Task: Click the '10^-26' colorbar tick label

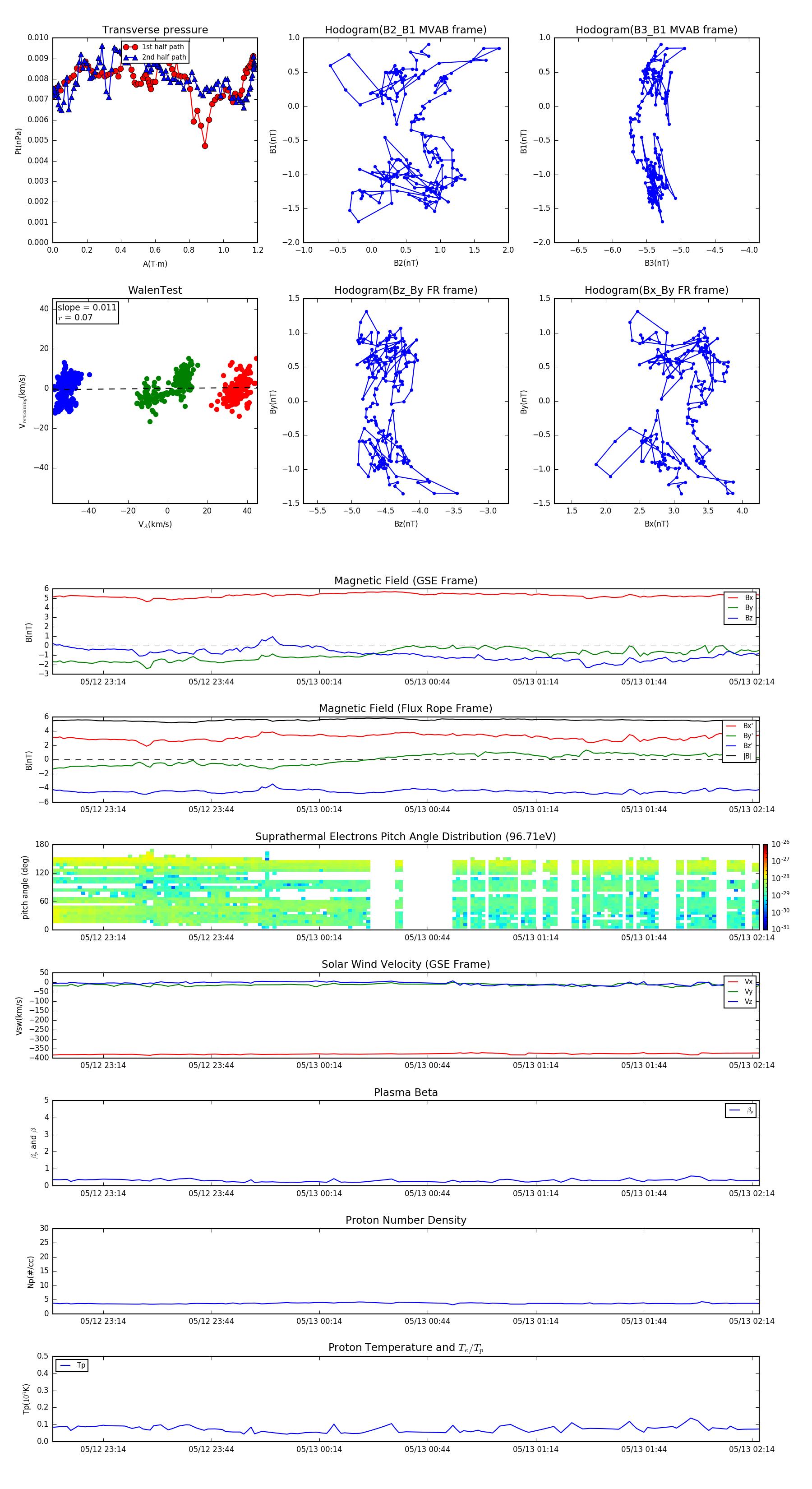Action: coord(780,844)
